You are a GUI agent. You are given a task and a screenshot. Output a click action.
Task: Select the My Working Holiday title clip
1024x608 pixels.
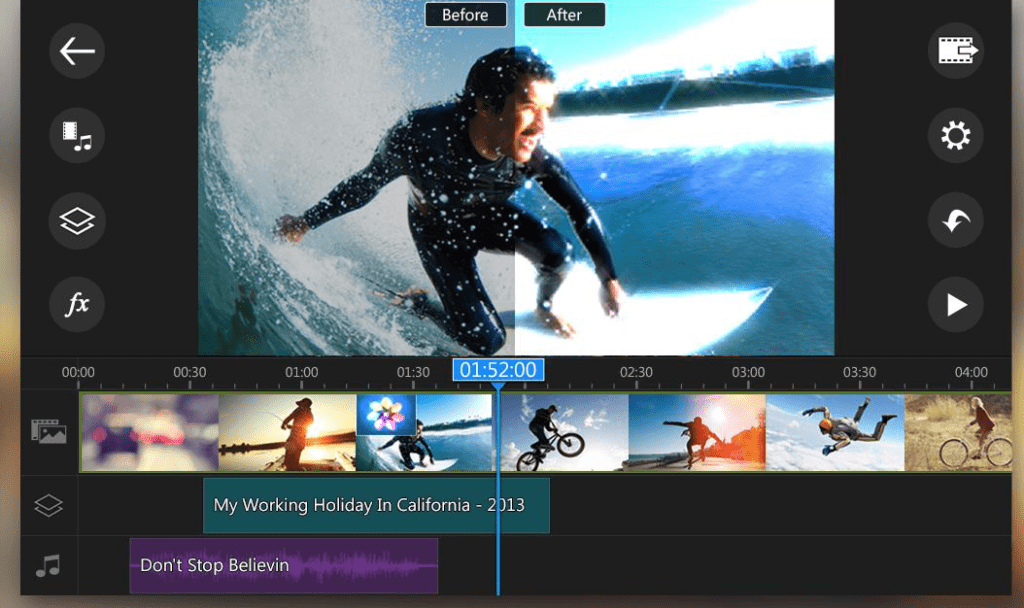click(375, 506)
